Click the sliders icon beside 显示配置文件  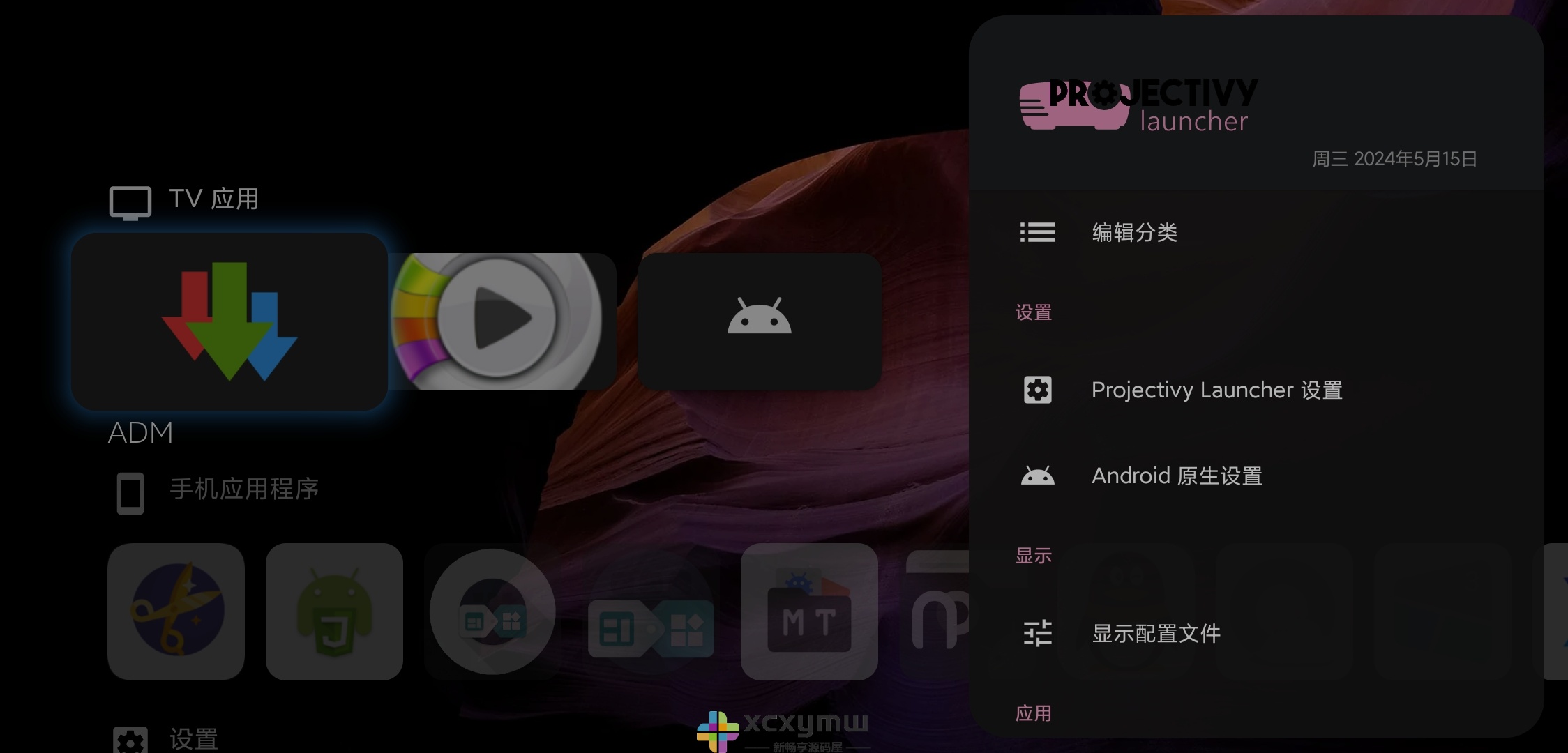point(1037,634)
